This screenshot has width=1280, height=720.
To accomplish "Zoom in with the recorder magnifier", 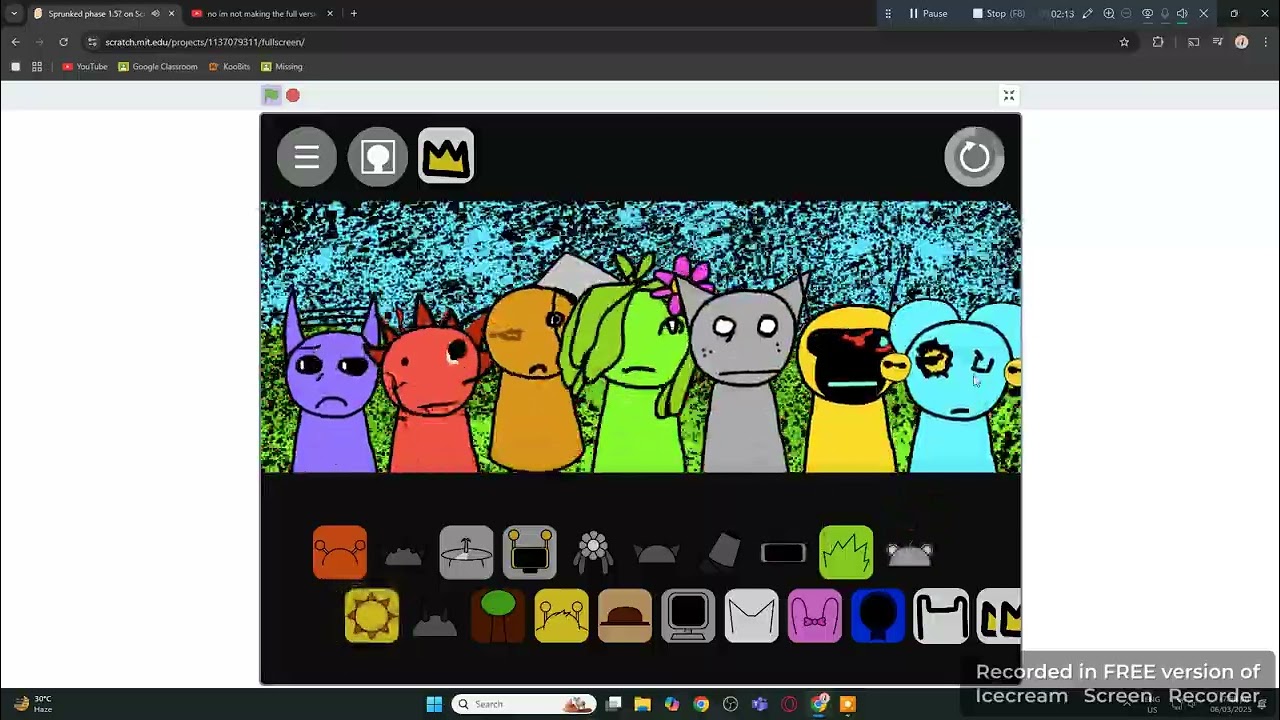I will tap(1109, 13).
